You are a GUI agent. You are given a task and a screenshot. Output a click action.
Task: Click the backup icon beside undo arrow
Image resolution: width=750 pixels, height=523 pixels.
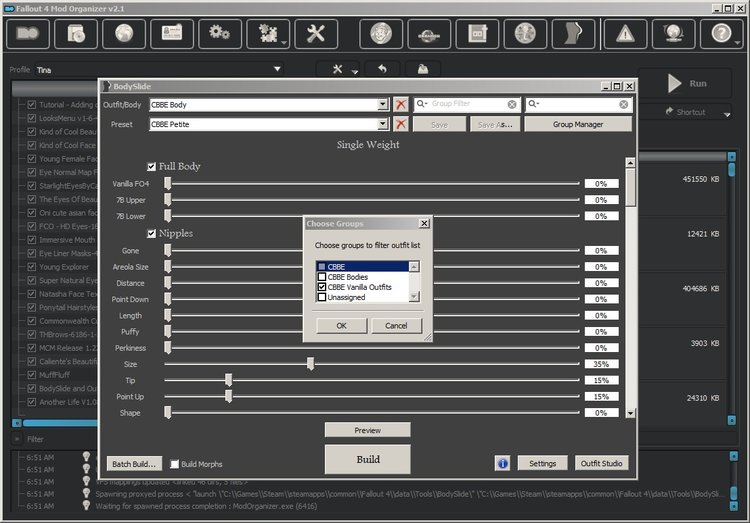[x=422, y=69]
